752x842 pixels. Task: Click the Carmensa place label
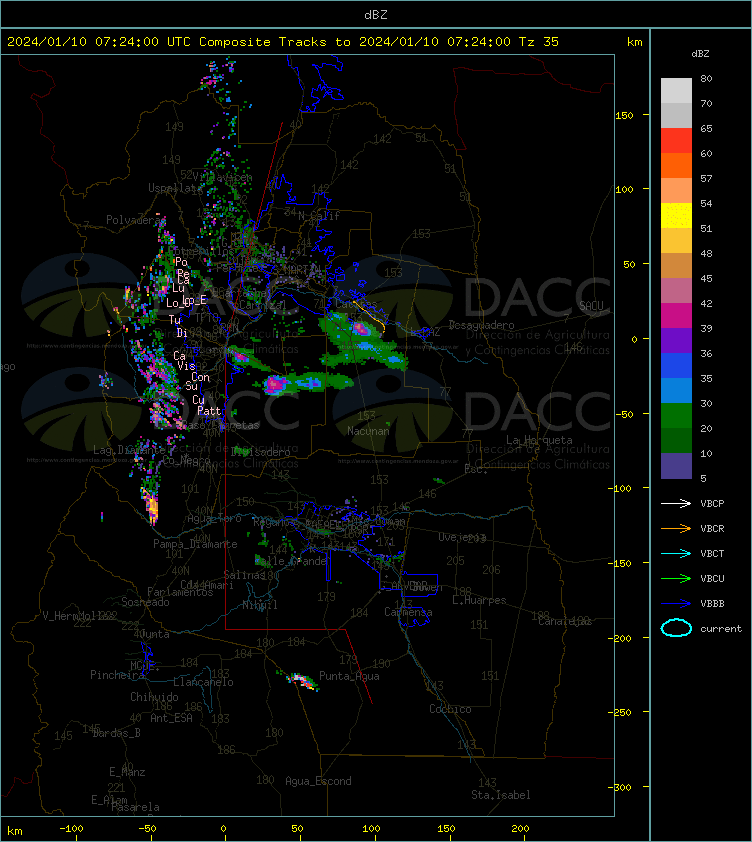[x=408, y=612]
